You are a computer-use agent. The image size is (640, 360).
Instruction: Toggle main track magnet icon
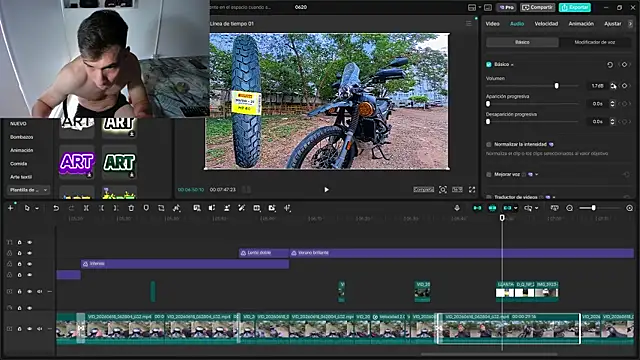(477, 208)
